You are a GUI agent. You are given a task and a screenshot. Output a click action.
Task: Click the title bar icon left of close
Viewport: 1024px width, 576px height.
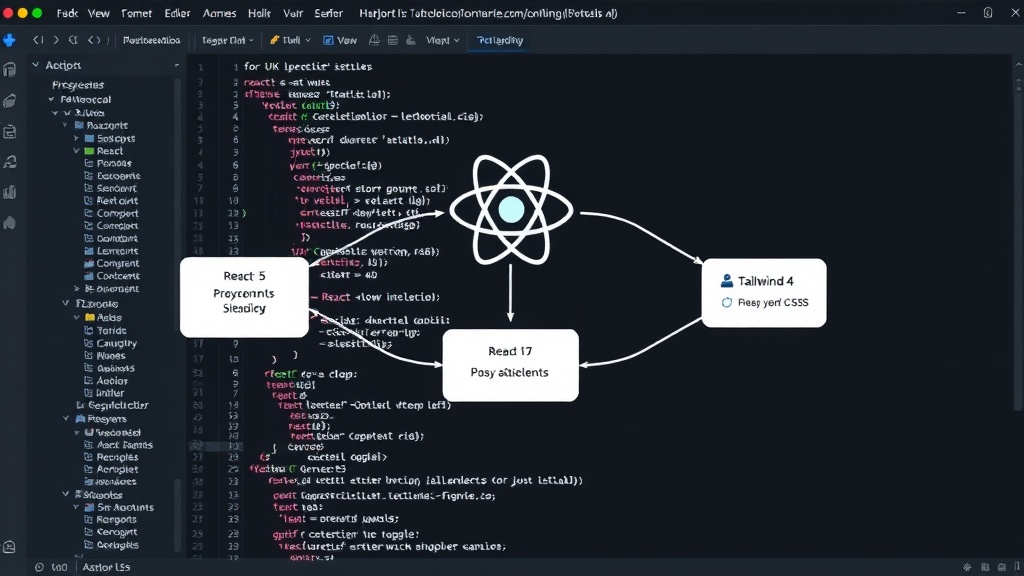[x=988, y=13]
